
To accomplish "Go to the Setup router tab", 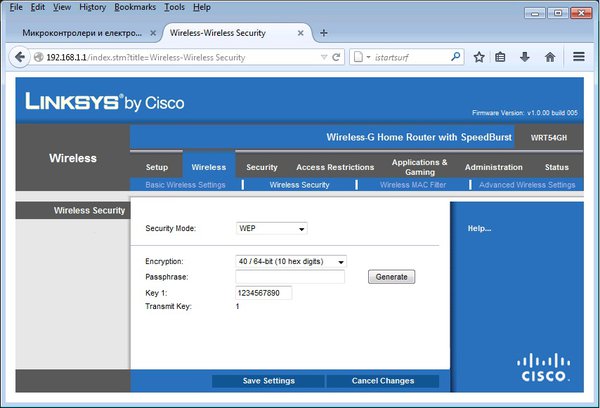I will click(x=157, y=167).
